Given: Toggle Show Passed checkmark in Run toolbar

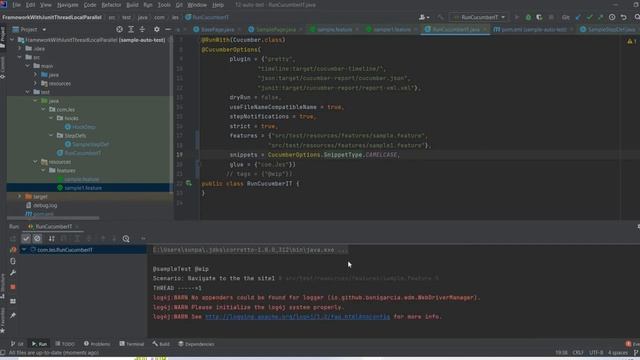Looking at the screenshot, I should [x=26, y=239].
